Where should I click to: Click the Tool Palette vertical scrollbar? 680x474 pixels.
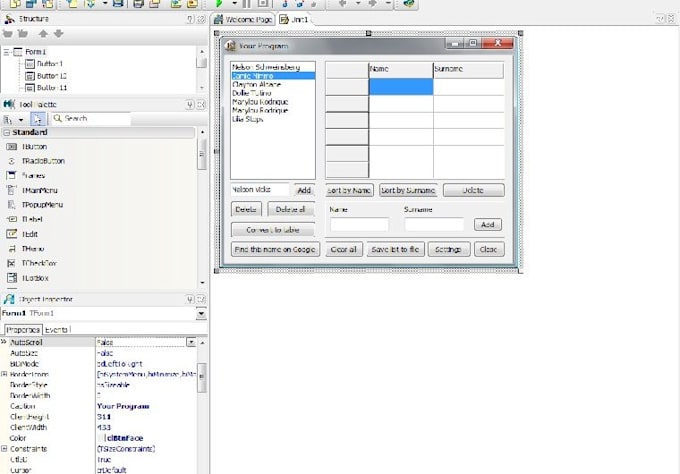click(x=202, y=207)
